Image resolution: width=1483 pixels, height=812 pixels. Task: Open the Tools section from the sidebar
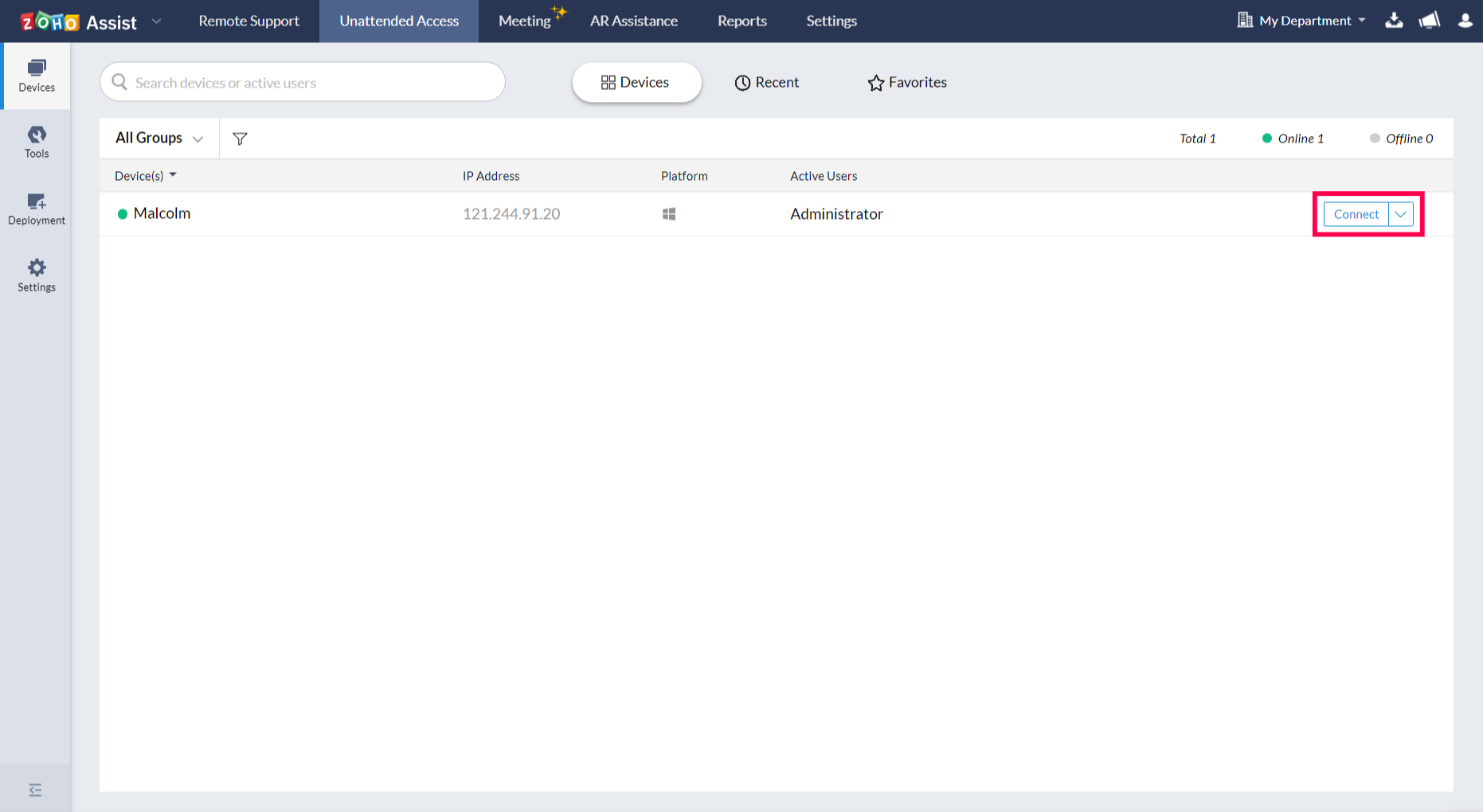click(36, 142)
